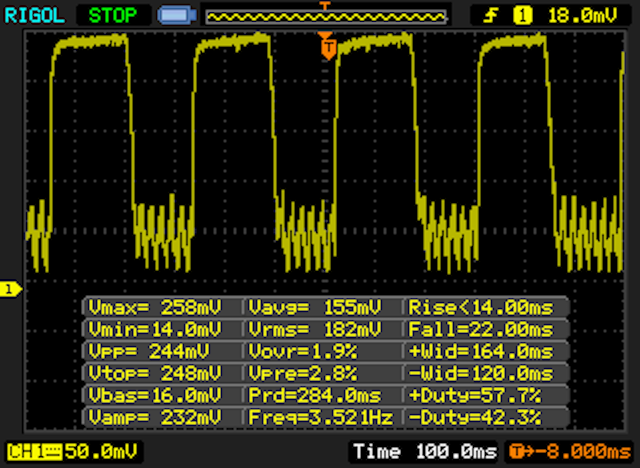This screenshot has width=640, height=468.
Task: Click the rising edge trigger icon
Action: tap(491, 16)
